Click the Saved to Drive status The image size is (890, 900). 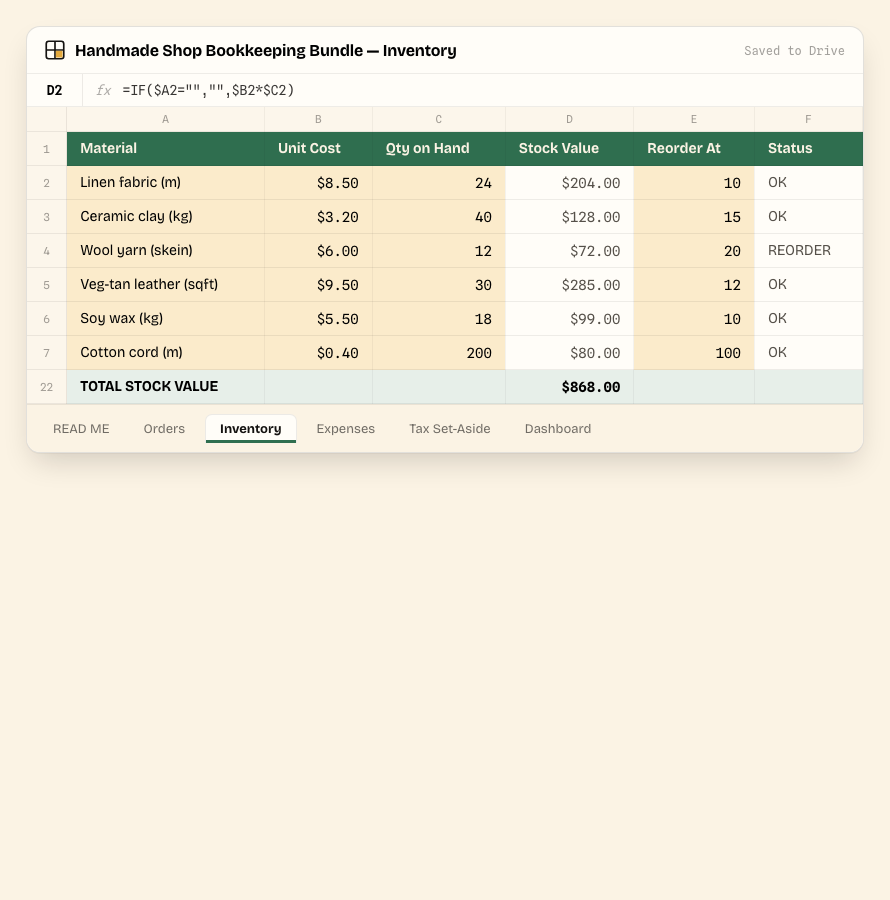click(x=794, y=51)
